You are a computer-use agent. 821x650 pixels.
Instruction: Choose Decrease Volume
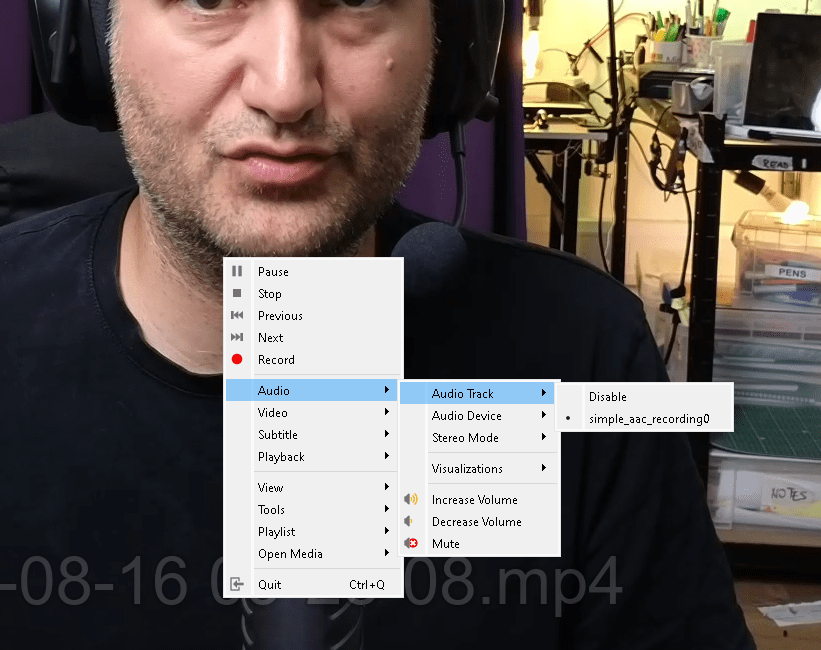(x=479, y=521)
